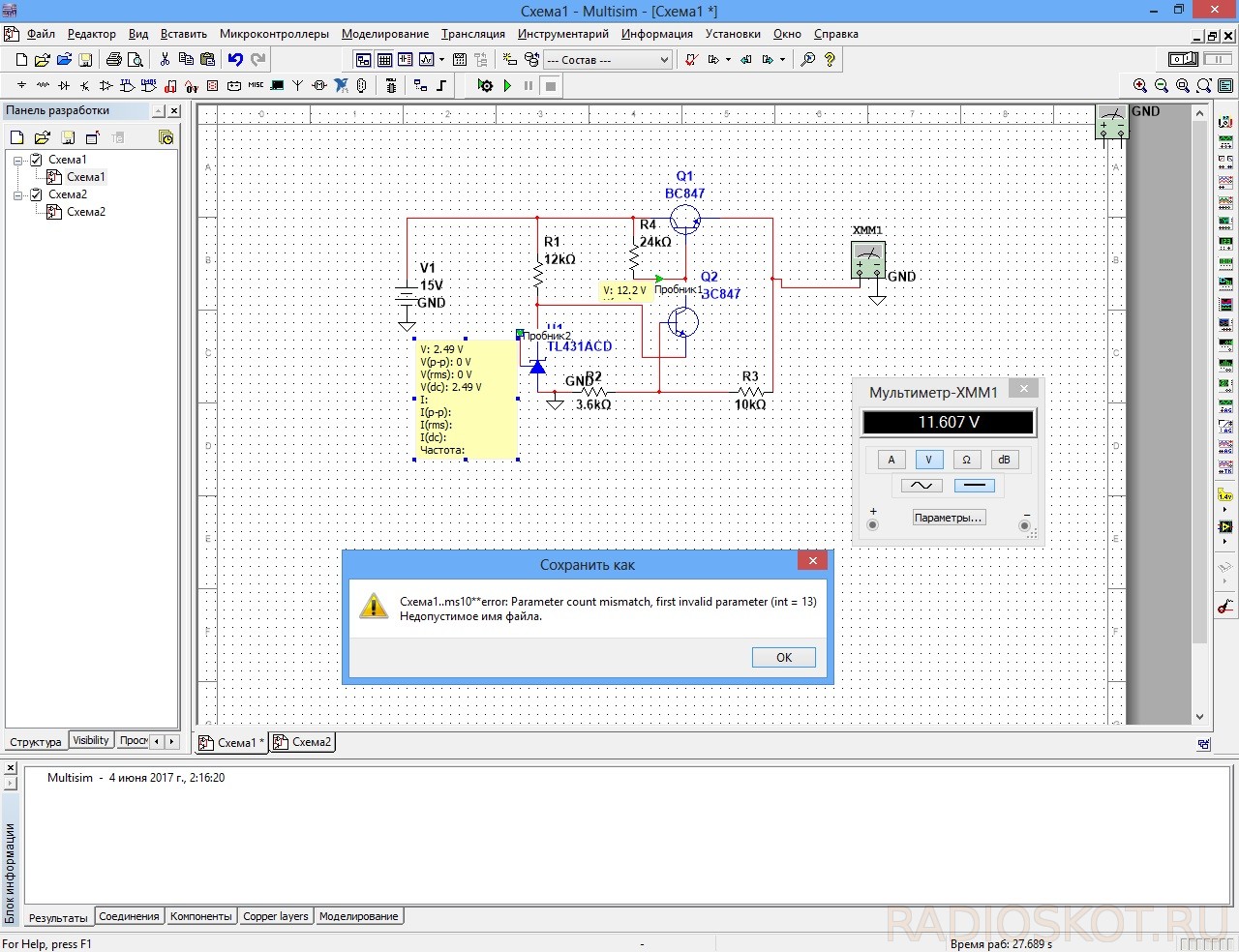
Task: Select DC straight line mode in multimeter
Action: coord(974,486)
